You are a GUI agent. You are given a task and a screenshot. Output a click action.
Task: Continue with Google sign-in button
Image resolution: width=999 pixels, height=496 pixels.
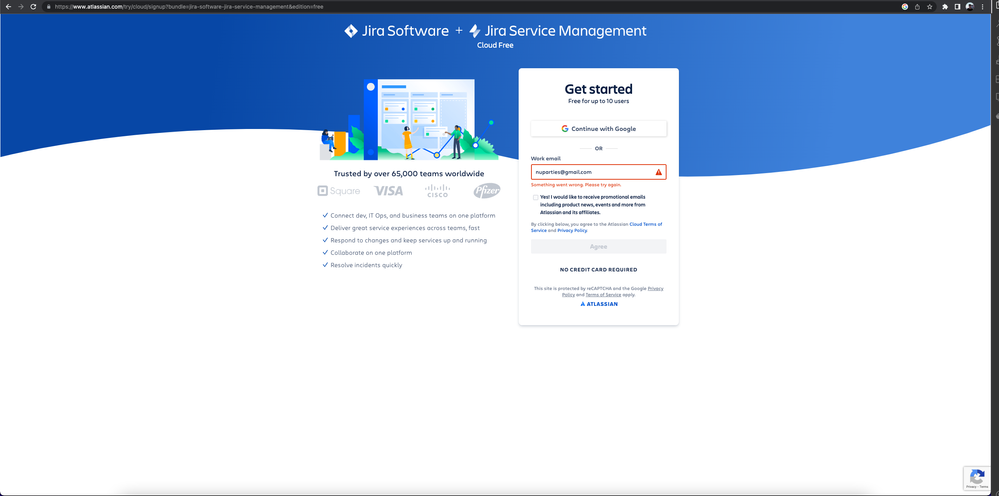click(599, 129)
